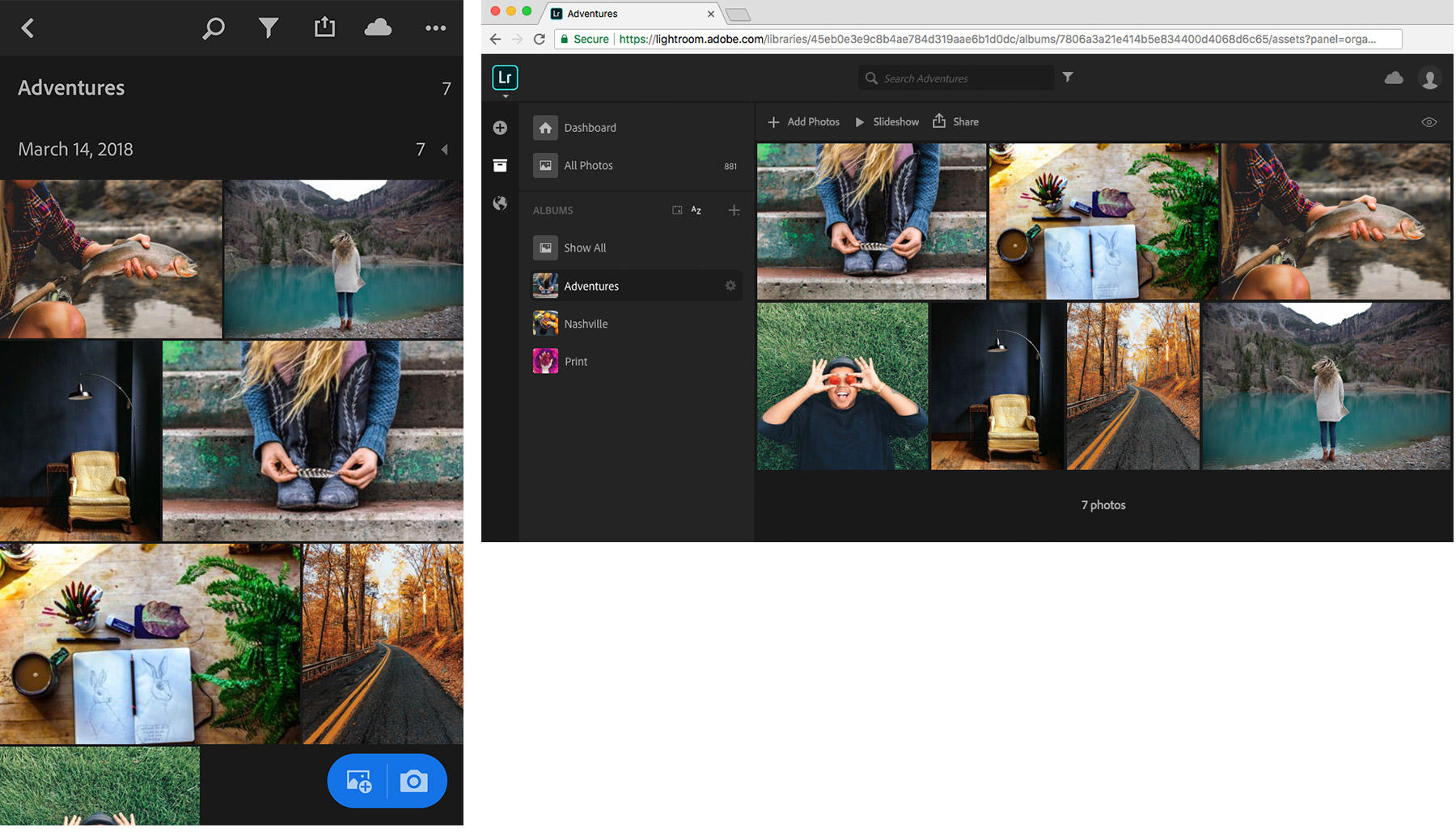Select the add photos icon in blue bar
1456x840 pixels.
click(357, 781)
